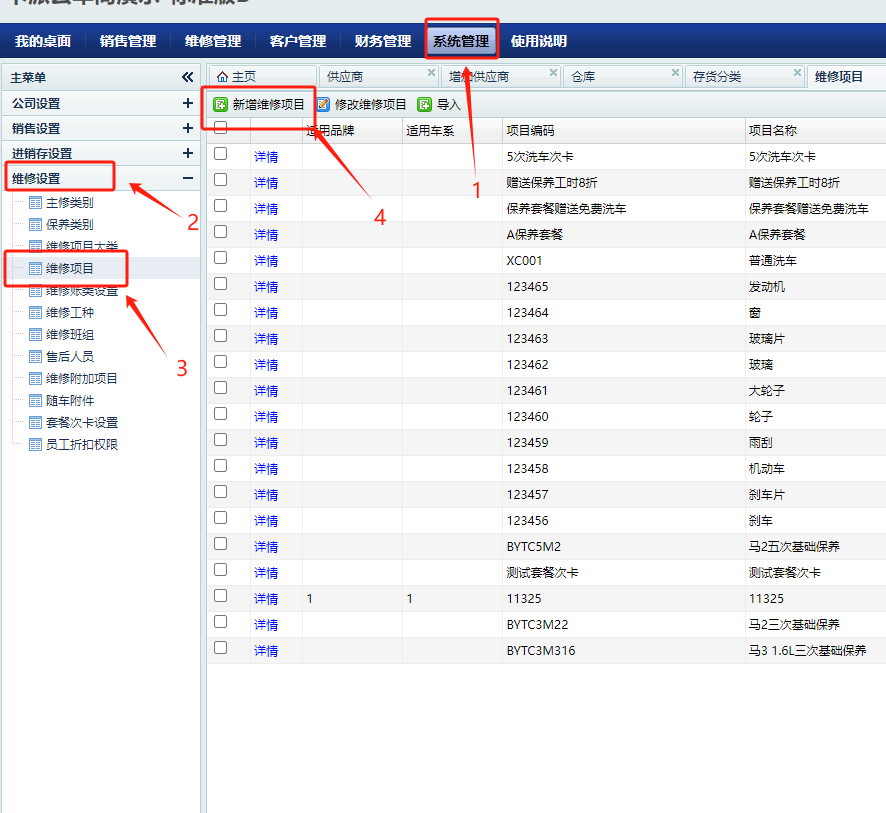This screenshot has height=813, width=886.
Task: Expand the 进销存设置 section
Action: tap(187, 153)
